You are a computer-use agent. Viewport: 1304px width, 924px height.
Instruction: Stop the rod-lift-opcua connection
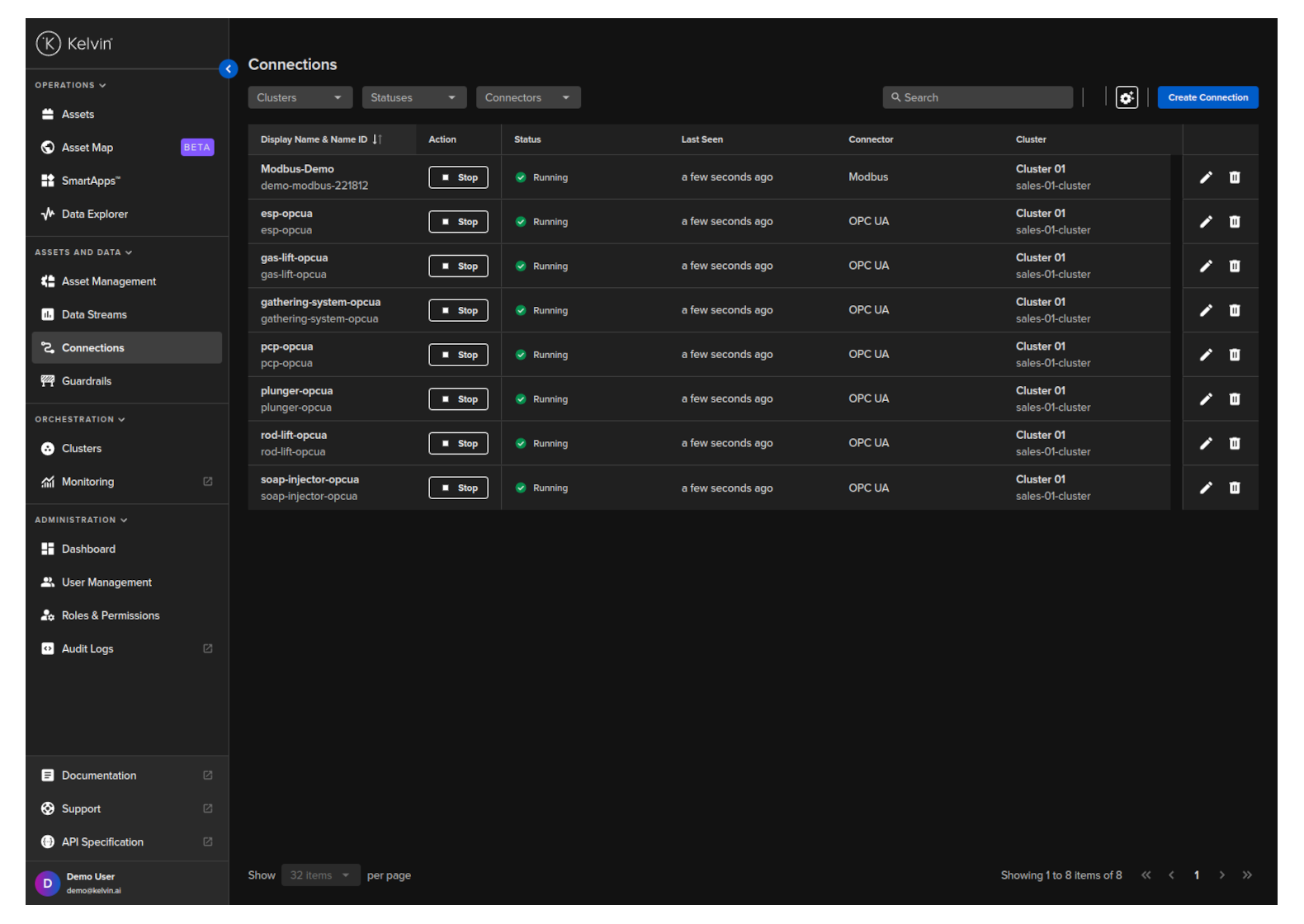pos(458,444)
